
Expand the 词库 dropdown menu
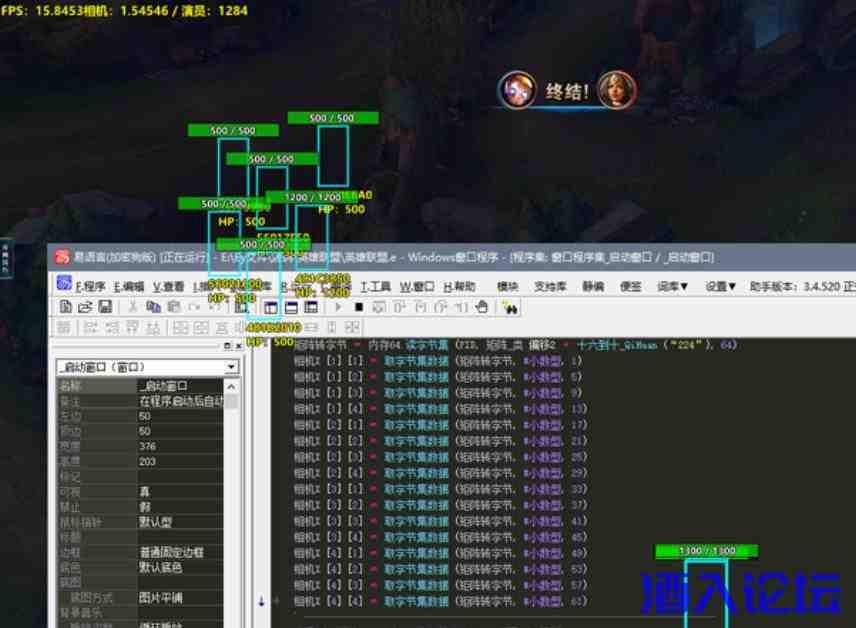coord(673,286)
